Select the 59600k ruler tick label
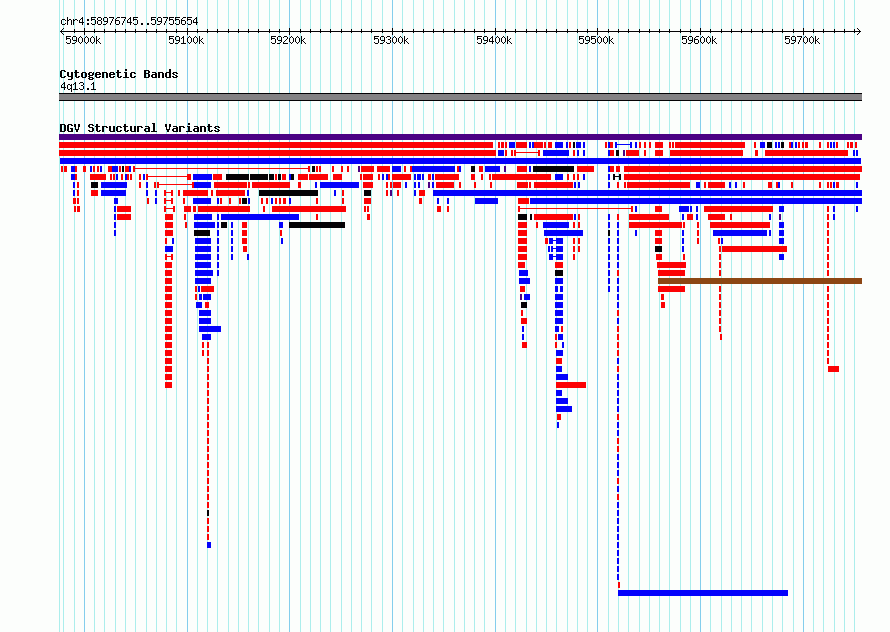890x632 pixels. tap(699, 40)
